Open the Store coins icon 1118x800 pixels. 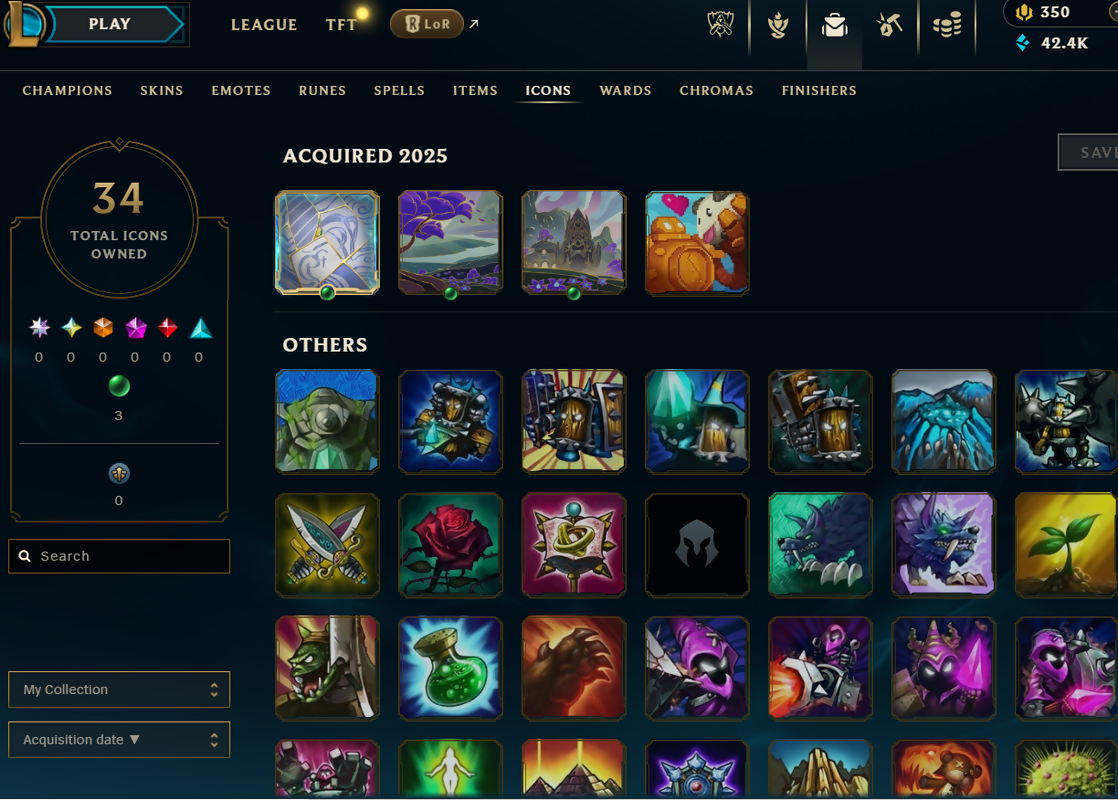947,26
